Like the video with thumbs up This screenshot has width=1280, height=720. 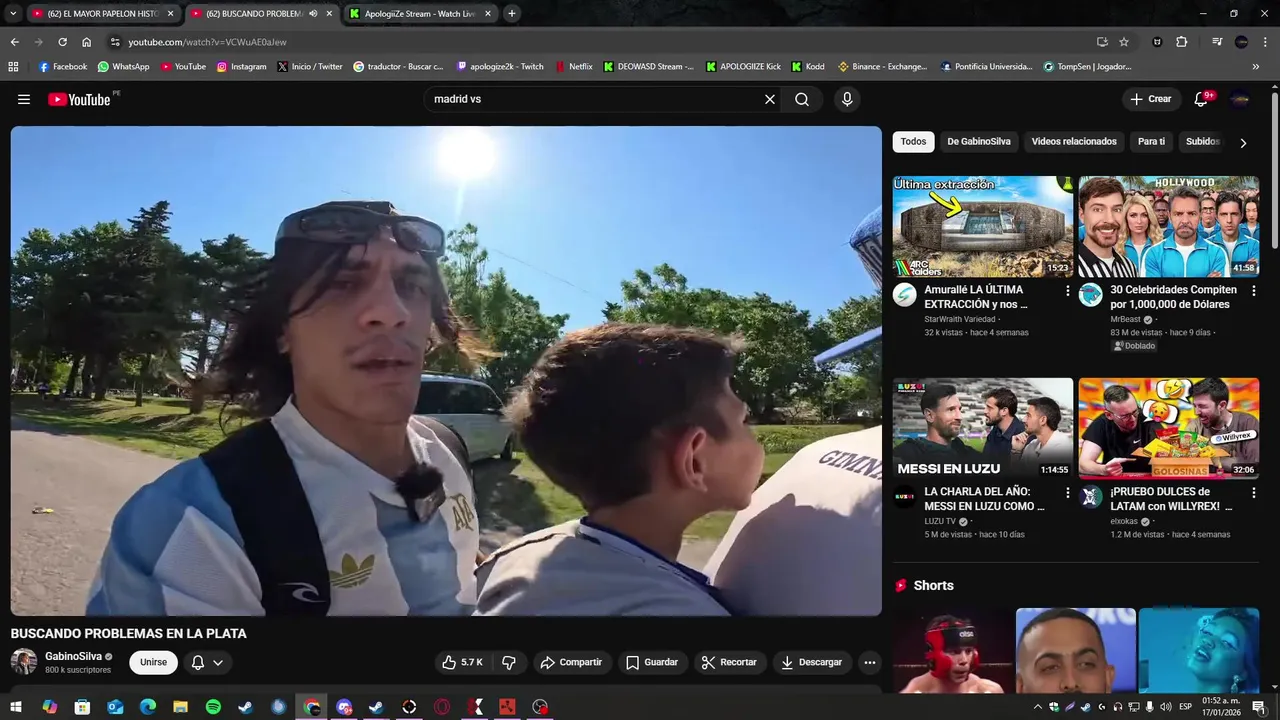pos(462,662)
